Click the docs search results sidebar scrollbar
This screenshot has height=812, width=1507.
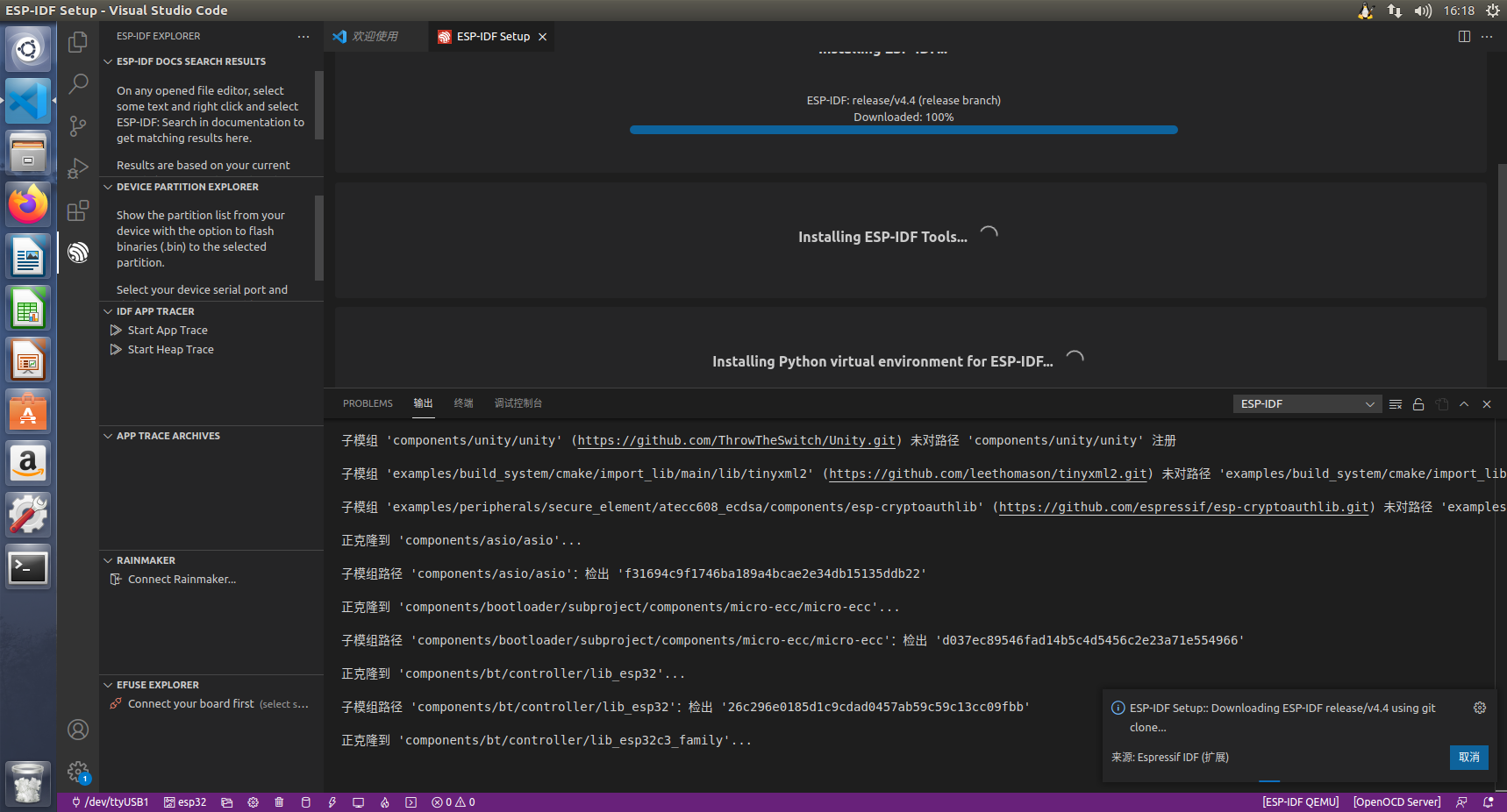pyautogui.click(x=319, y=105)
